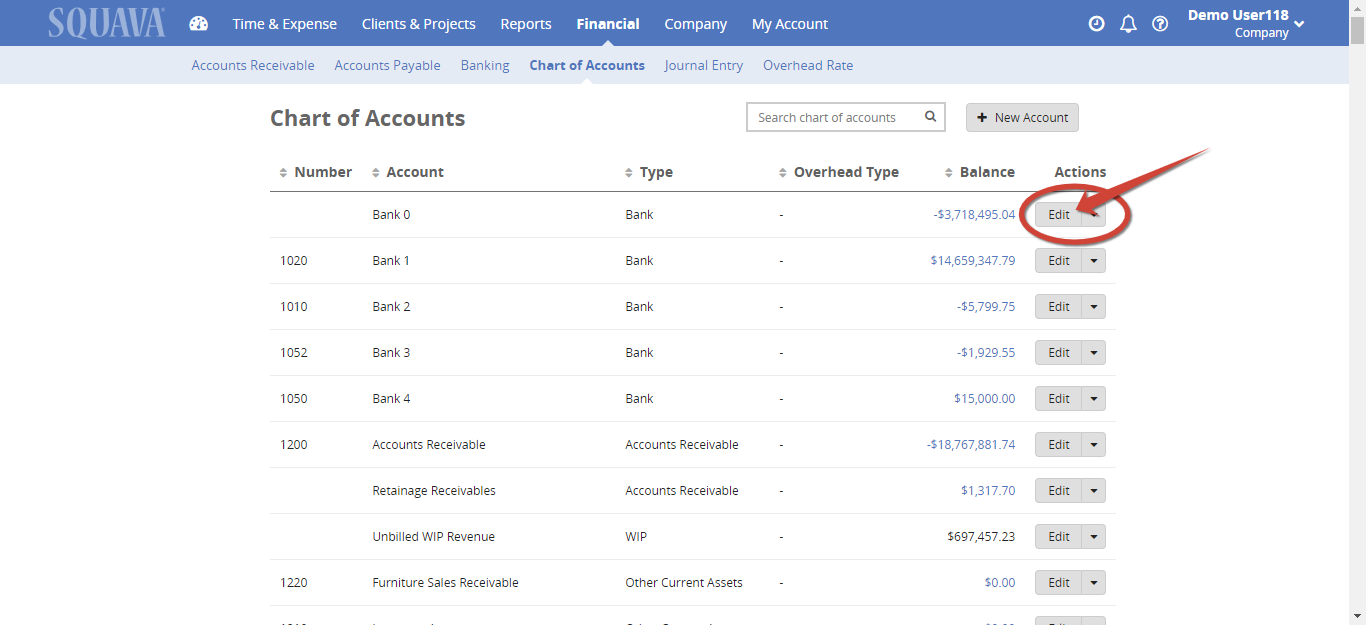The width and height of the screenshot is (1366, 625).
Task: Go to Banking subtab
Action: (x=485, y=65)
